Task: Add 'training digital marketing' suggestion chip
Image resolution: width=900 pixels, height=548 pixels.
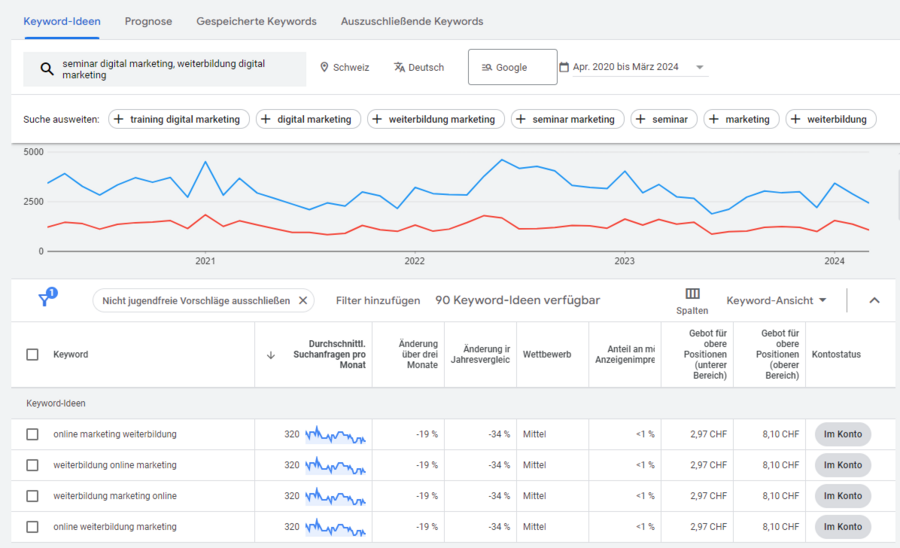Action: tap(177, 119)
